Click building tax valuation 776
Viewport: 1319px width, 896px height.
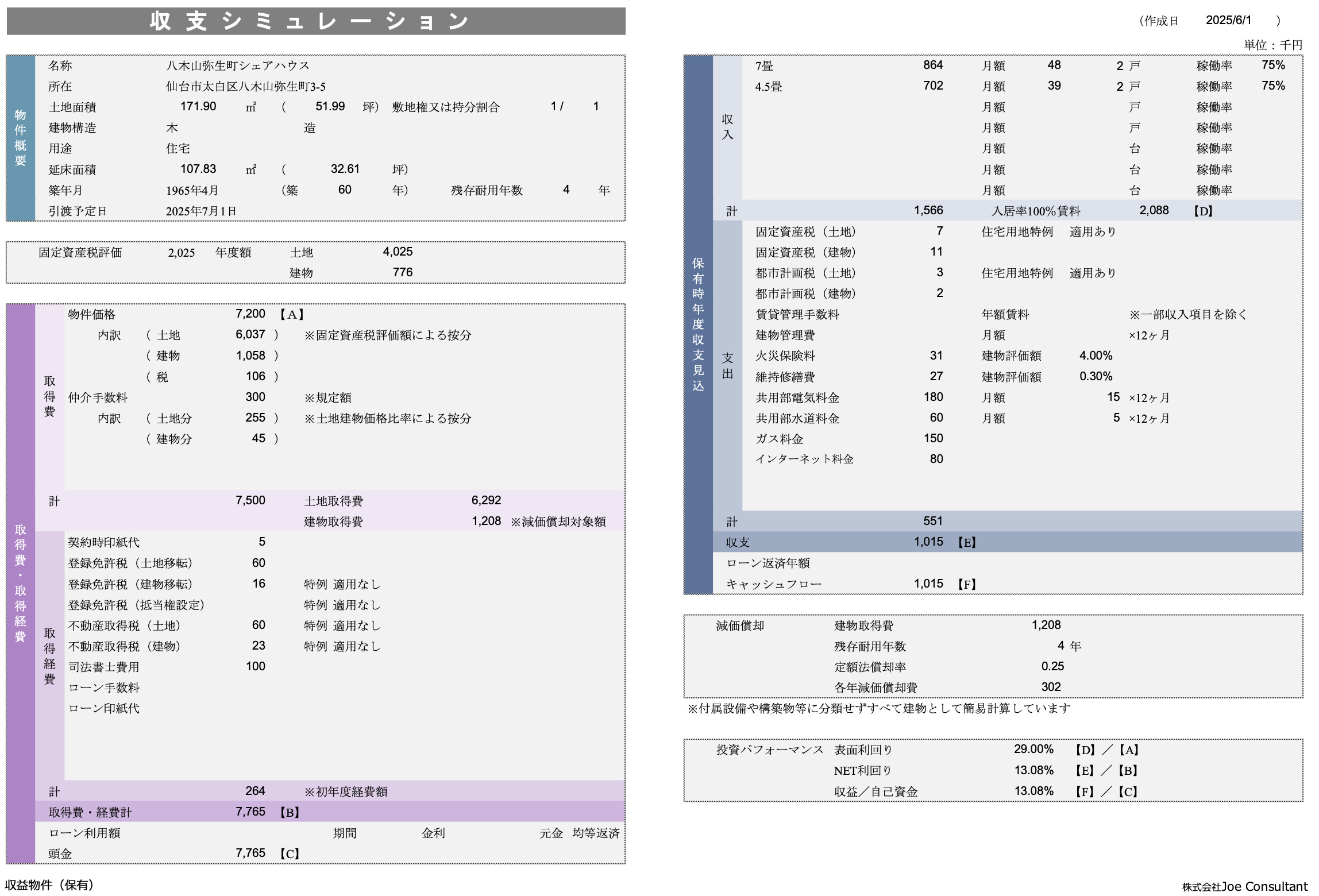pyautogui.click(x=403, y=272)
